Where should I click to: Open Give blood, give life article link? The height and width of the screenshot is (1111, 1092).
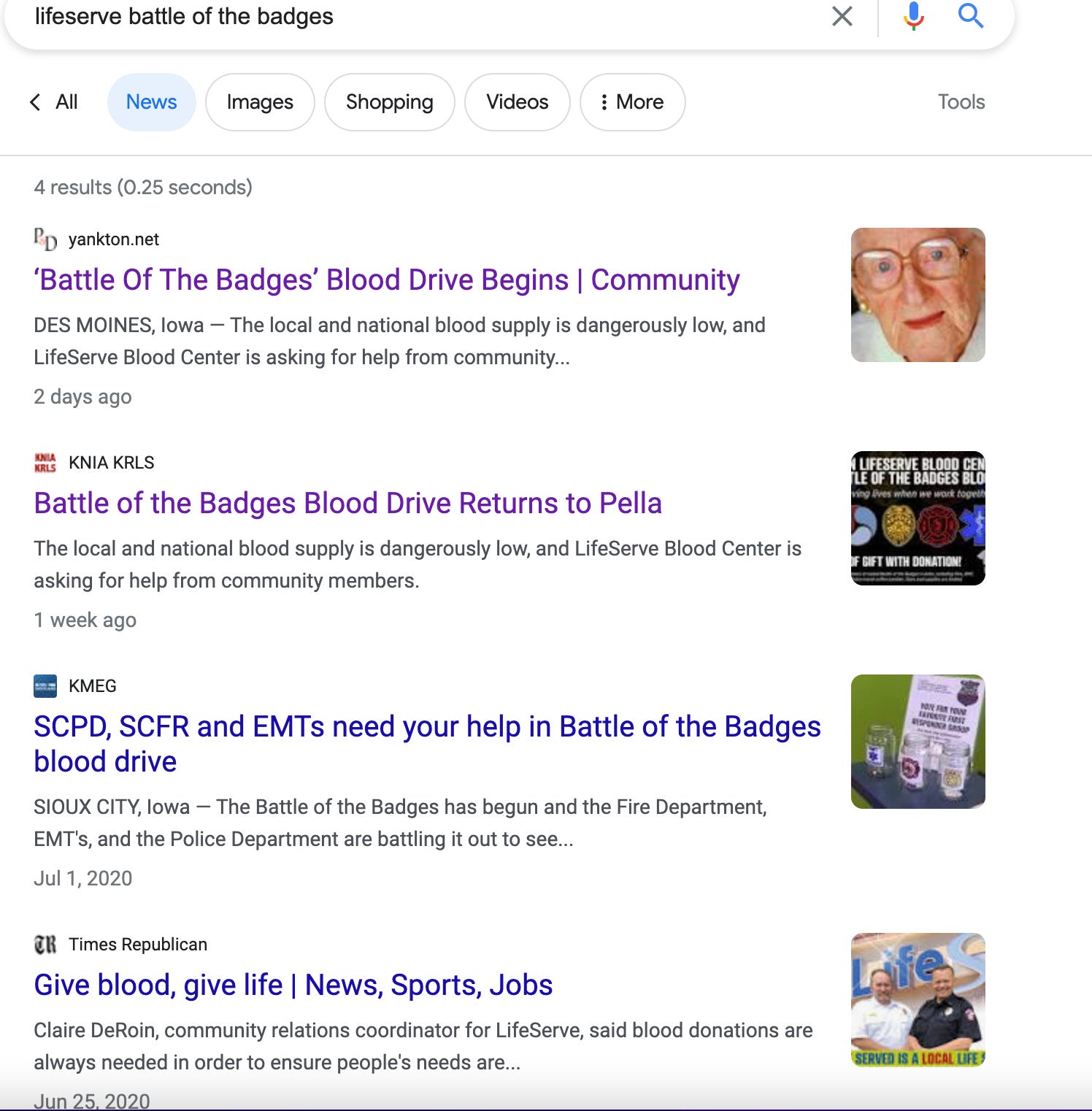click(293, 985)
